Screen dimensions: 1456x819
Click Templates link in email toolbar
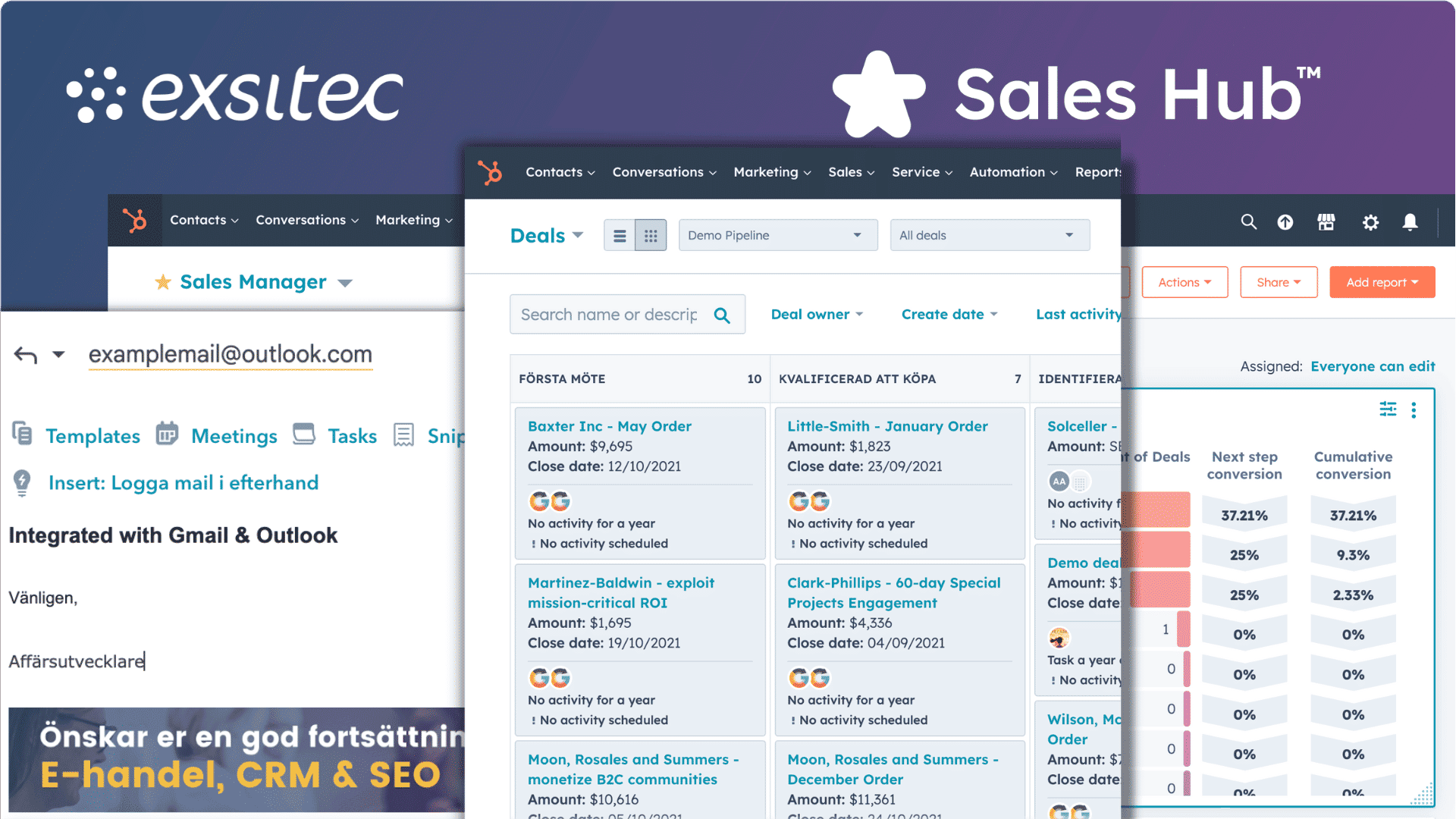coord(93,436)
